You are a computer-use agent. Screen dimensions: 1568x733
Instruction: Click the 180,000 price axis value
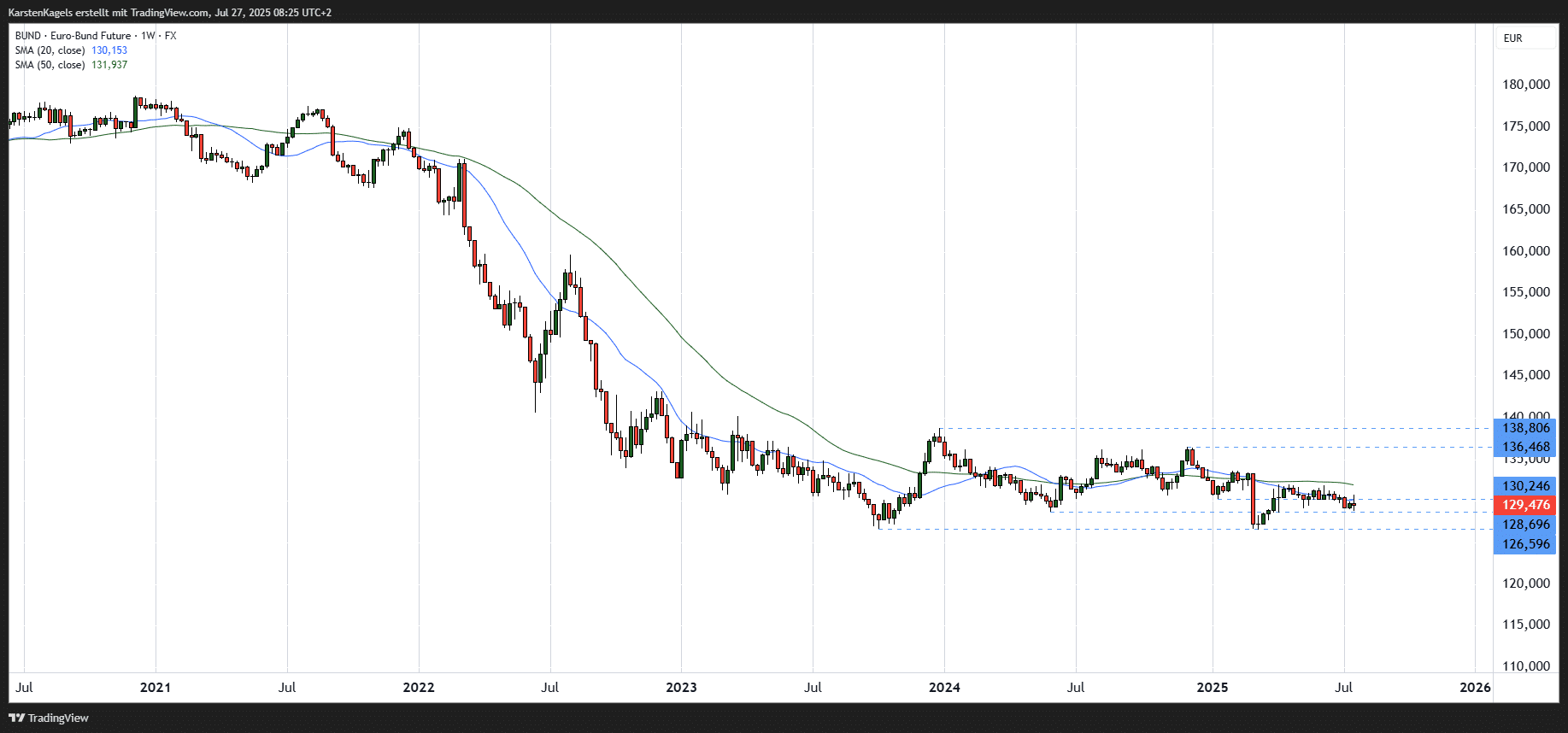pyautogui.click(x=1526, y=85)
